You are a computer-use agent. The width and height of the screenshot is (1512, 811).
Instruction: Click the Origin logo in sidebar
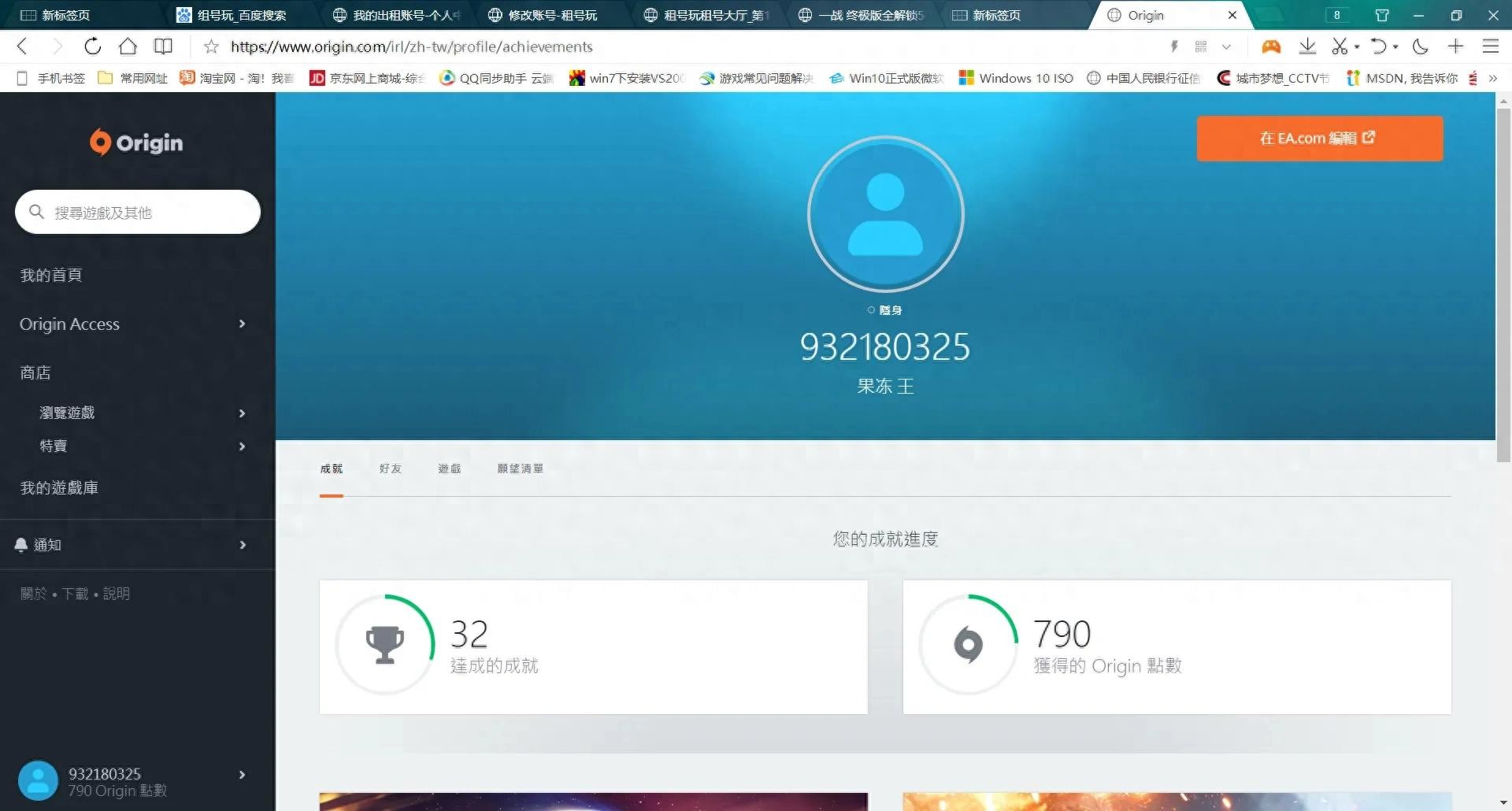click(x=136, y=143)
